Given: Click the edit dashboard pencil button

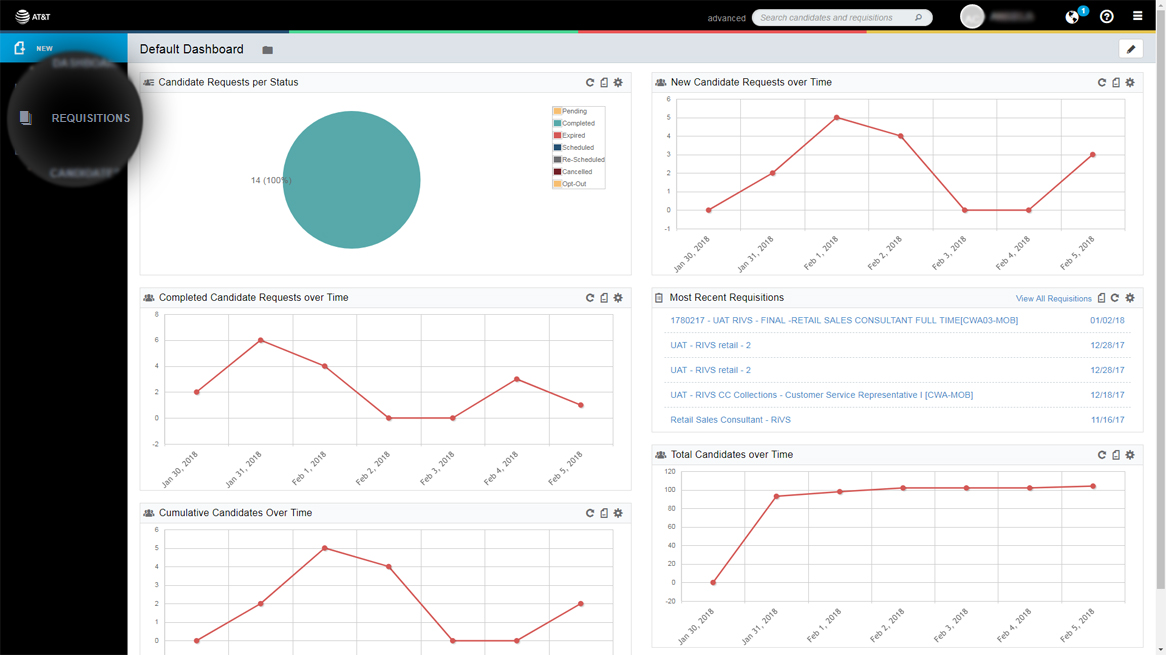Looking at the screenshot, I should 1131,49.
